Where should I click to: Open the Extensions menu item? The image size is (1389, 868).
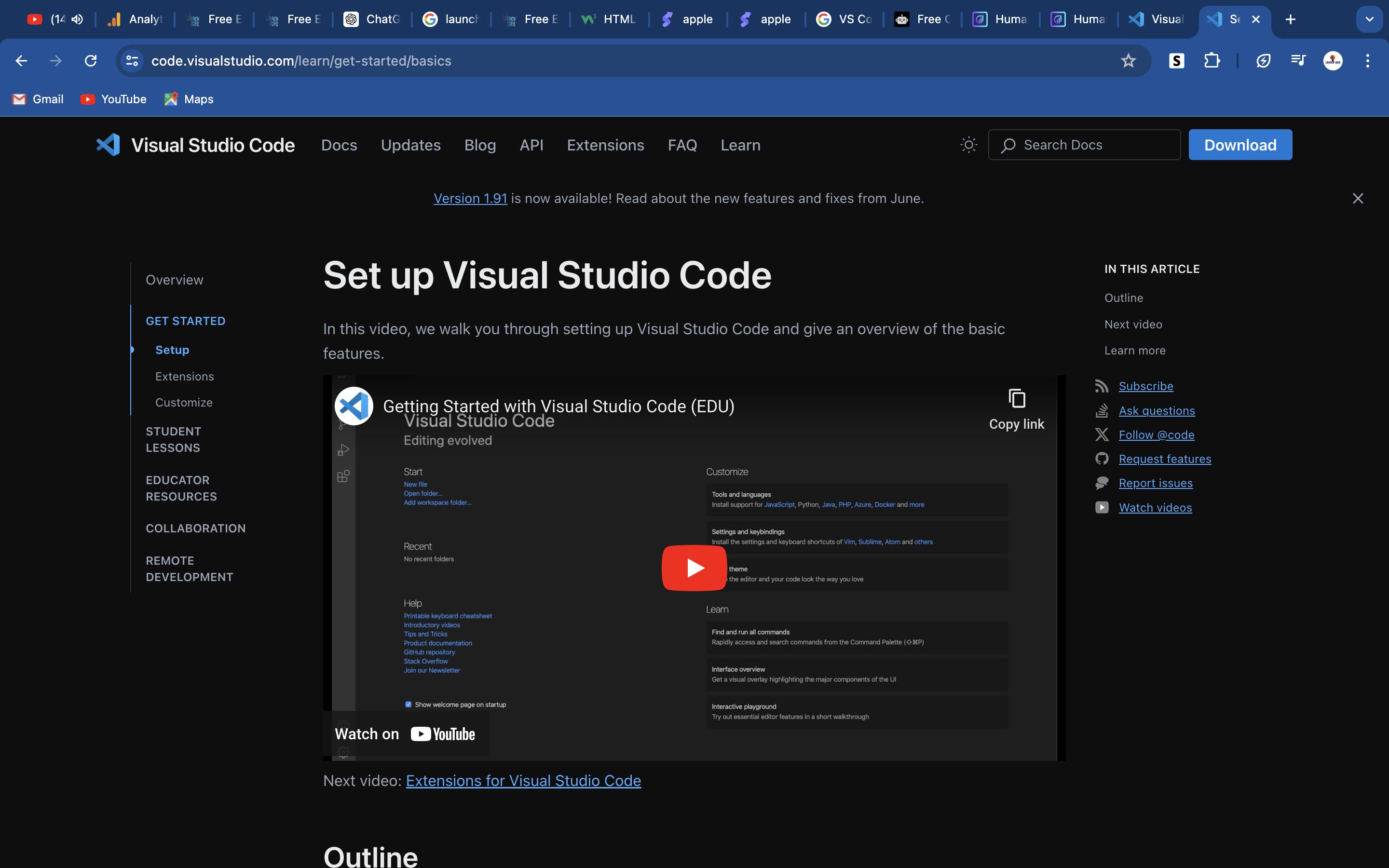tap(605, 145)
